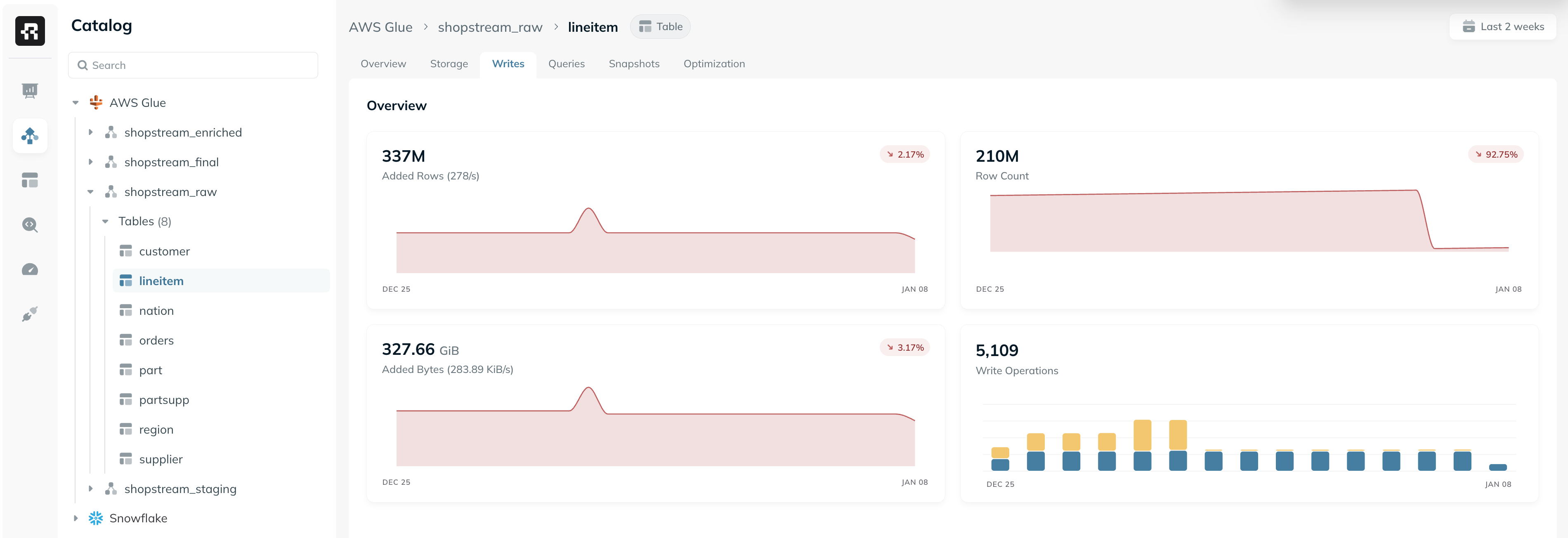Screen dimensions: 1568x538
Task: Open the connections plug sidebar icon
Action: click(x=30, y=314)
